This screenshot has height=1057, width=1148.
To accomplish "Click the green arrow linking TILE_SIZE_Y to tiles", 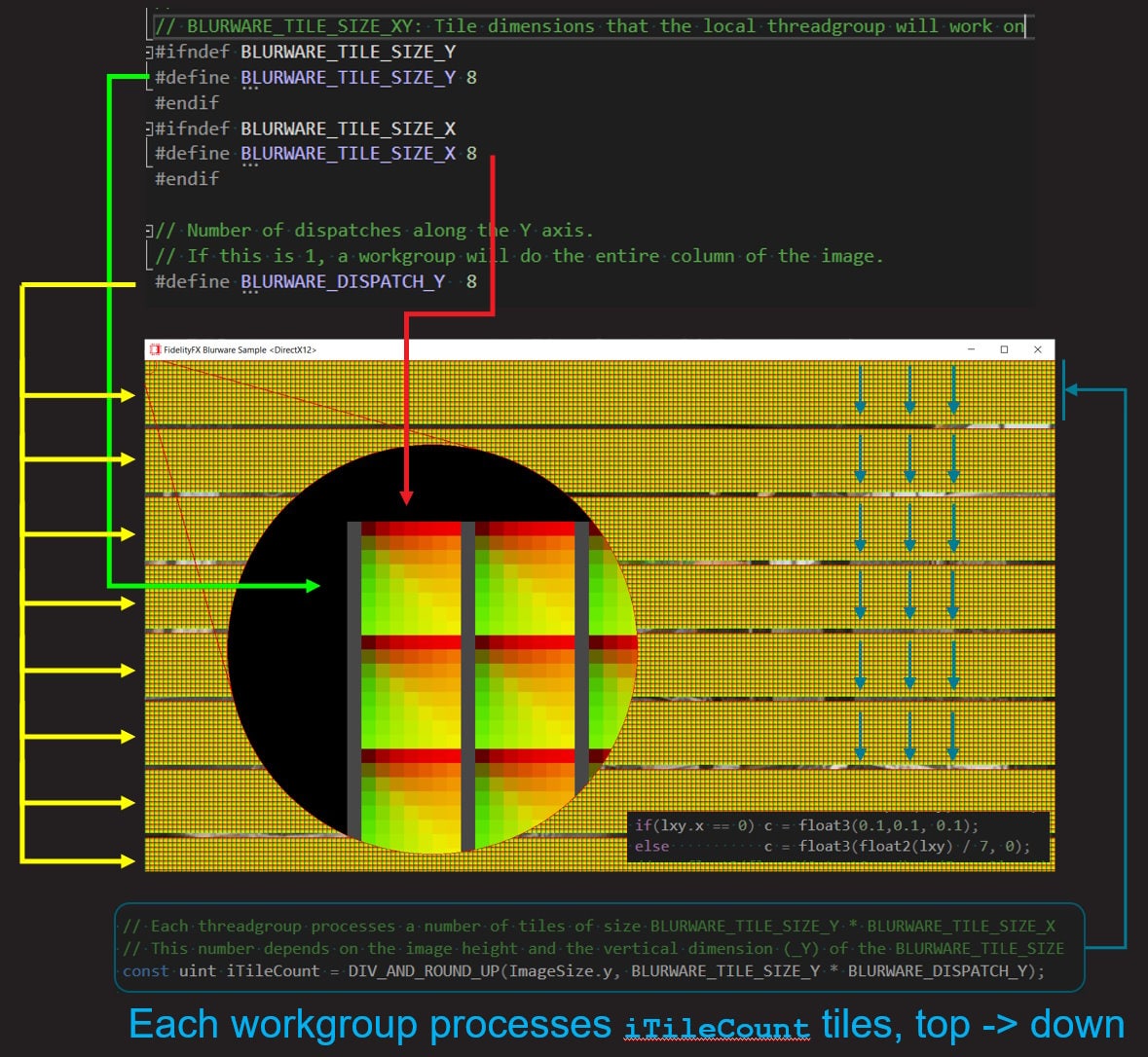I will [243, 587].
